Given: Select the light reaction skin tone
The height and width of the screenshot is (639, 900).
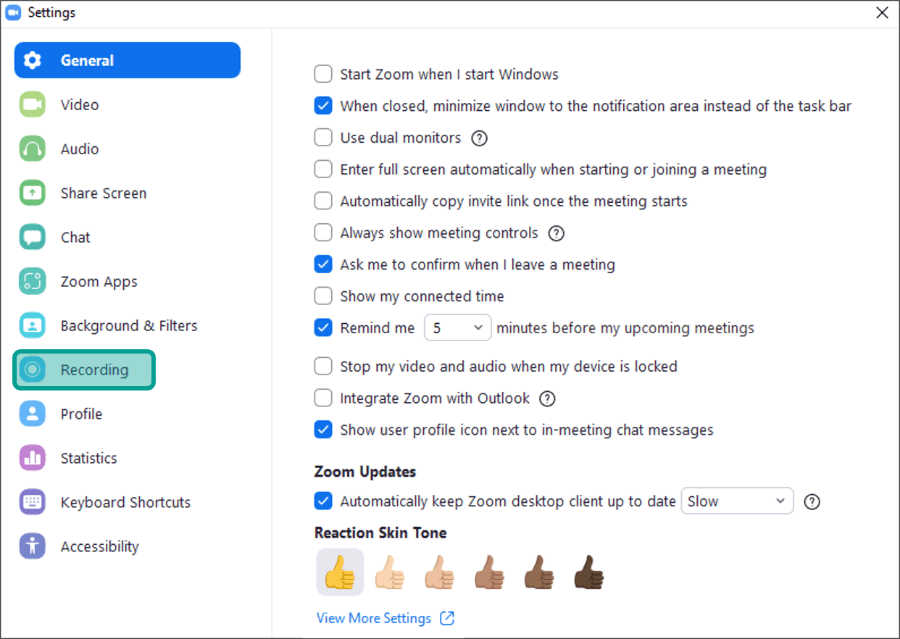Looking at the screenshot, I should 390,572.
